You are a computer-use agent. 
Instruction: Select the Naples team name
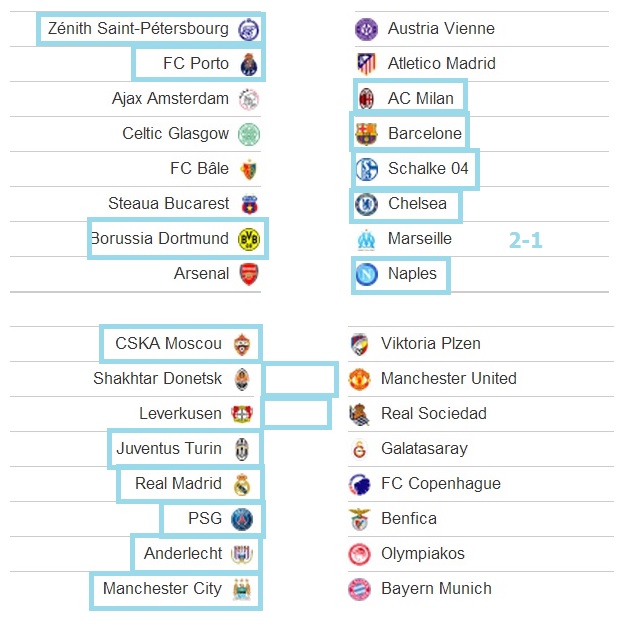click(412, 274)
